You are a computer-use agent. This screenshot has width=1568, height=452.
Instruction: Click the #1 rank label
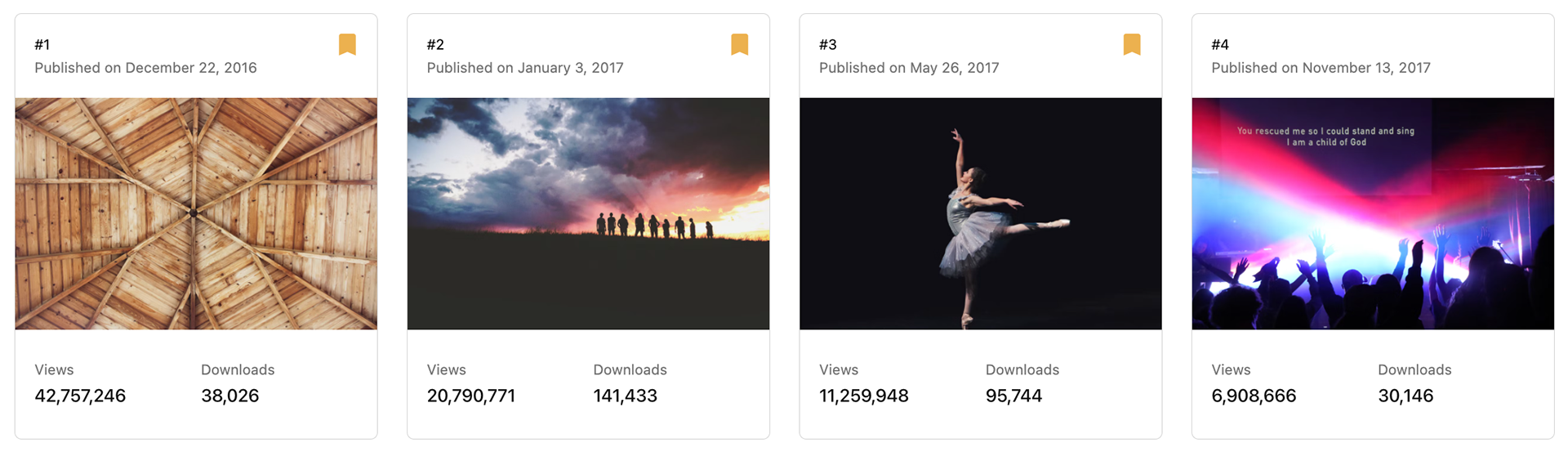click(42, 45)
